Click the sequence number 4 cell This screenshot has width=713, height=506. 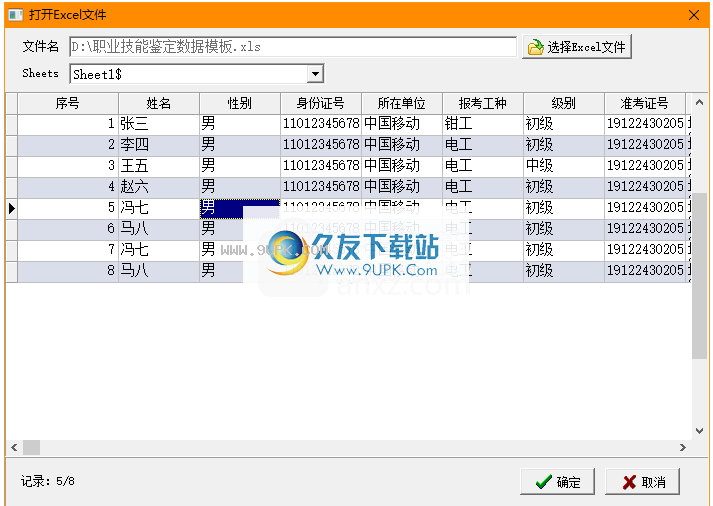[x=68, y=187]
